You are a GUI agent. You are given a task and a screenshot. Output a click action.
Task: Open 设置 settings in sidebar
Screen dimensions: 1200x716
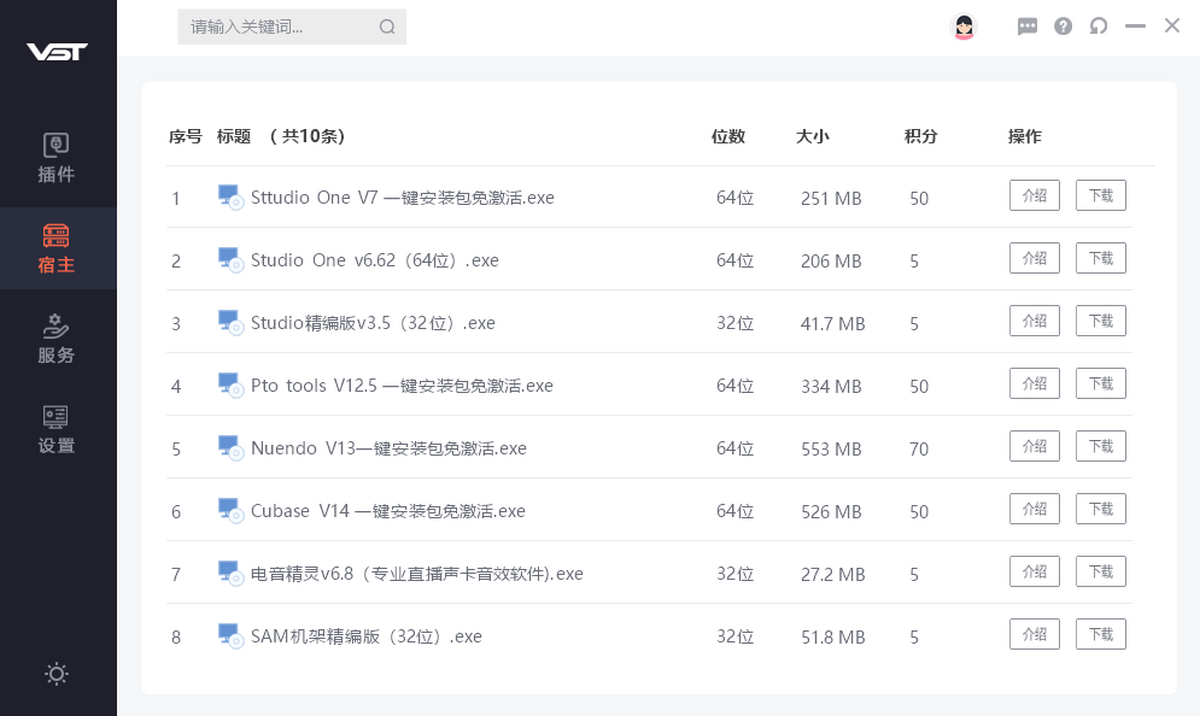57,430
